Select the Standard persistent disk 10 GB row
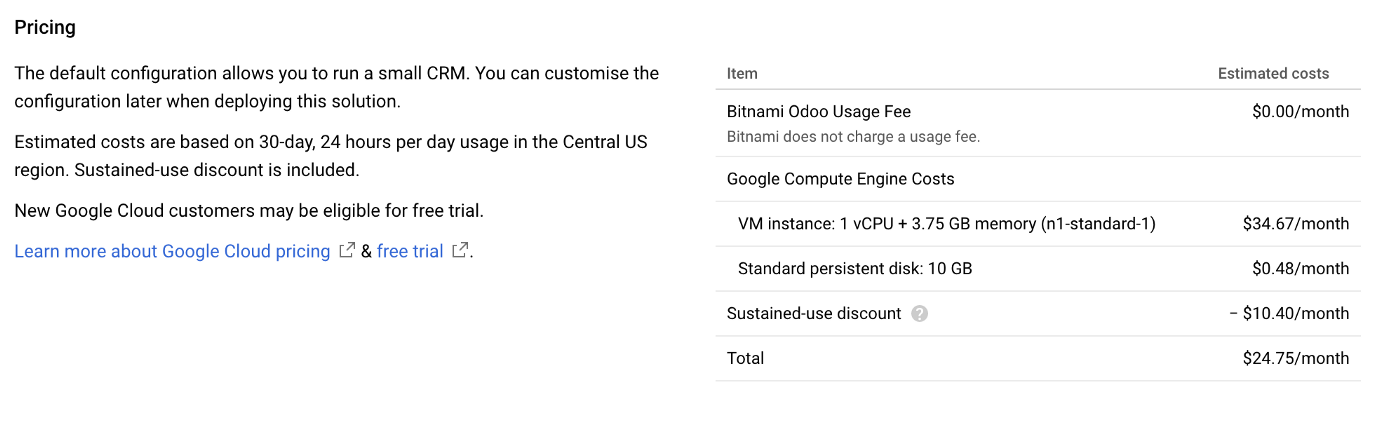Image resolution: width=1400 pixels, height=429 pixels. tap(1038, 269)
